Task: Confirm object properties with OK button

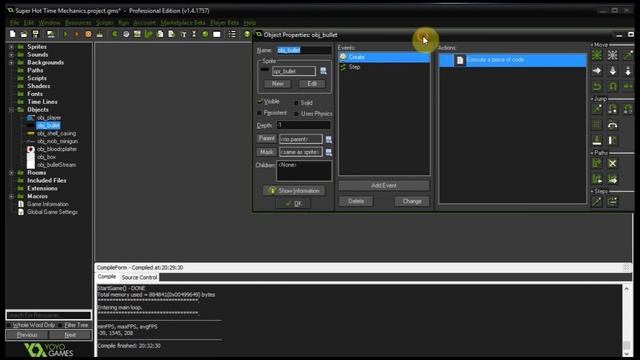Action: (x=293, y=203)
